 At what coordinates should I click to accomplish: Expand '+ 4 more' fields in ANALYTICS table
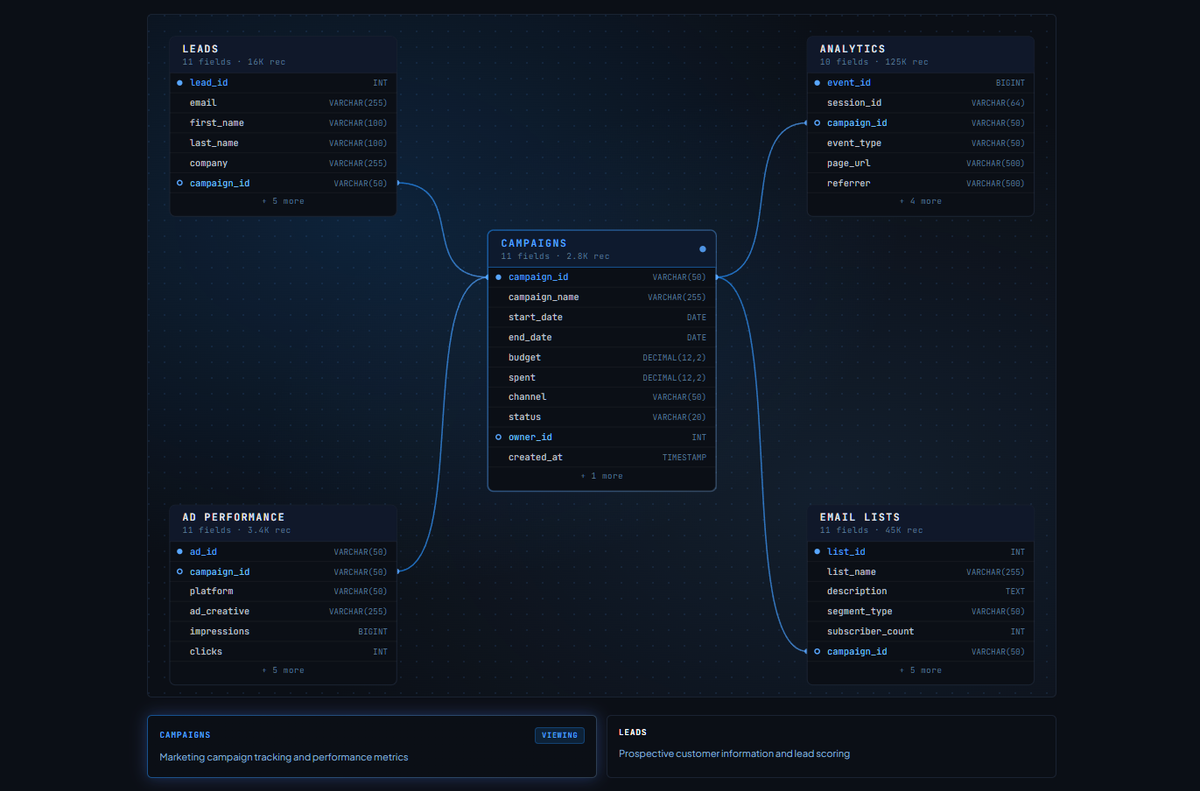pos(920,201)
